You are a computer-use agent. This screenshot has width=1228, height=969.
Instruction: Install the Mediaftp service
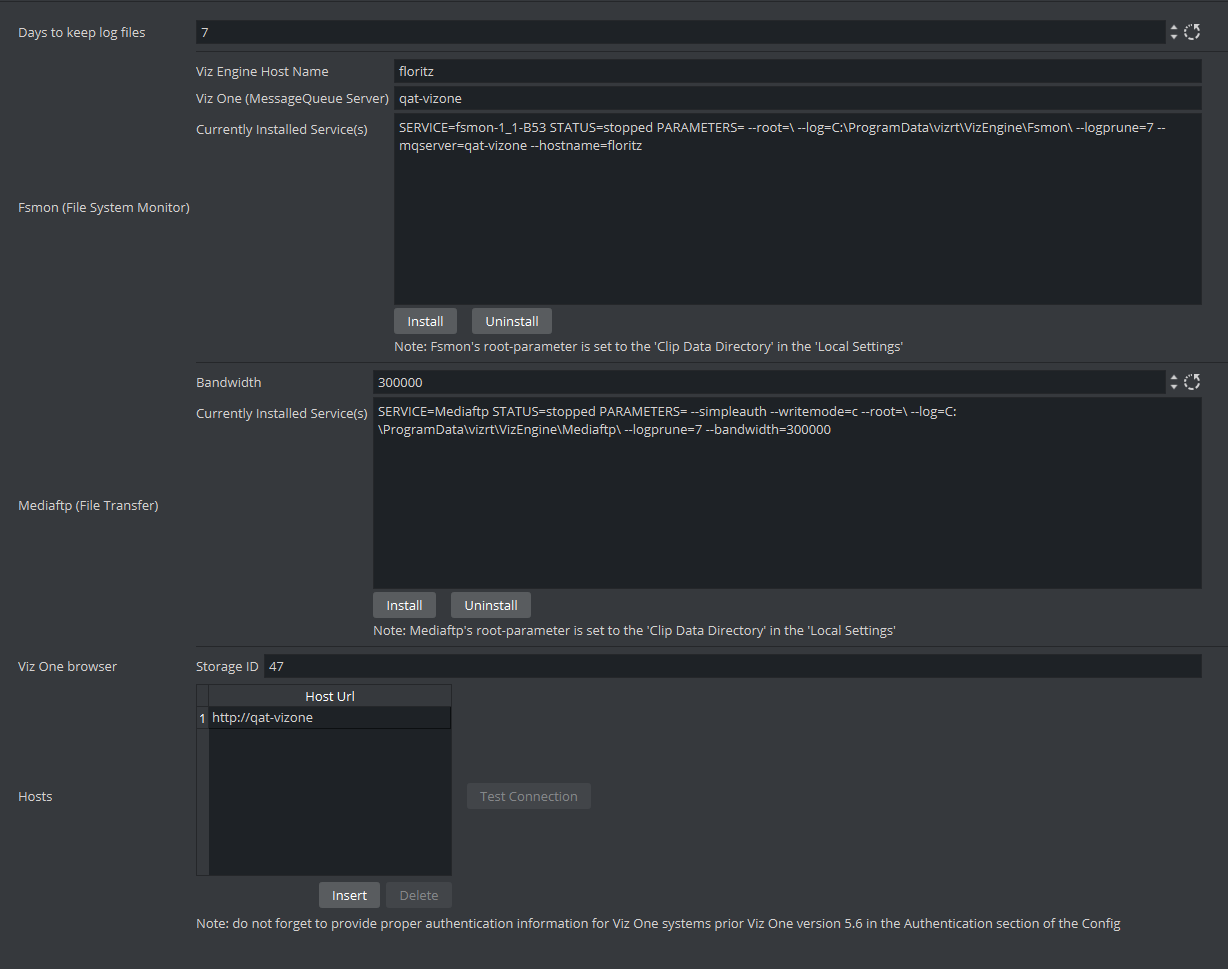point(404,605)
